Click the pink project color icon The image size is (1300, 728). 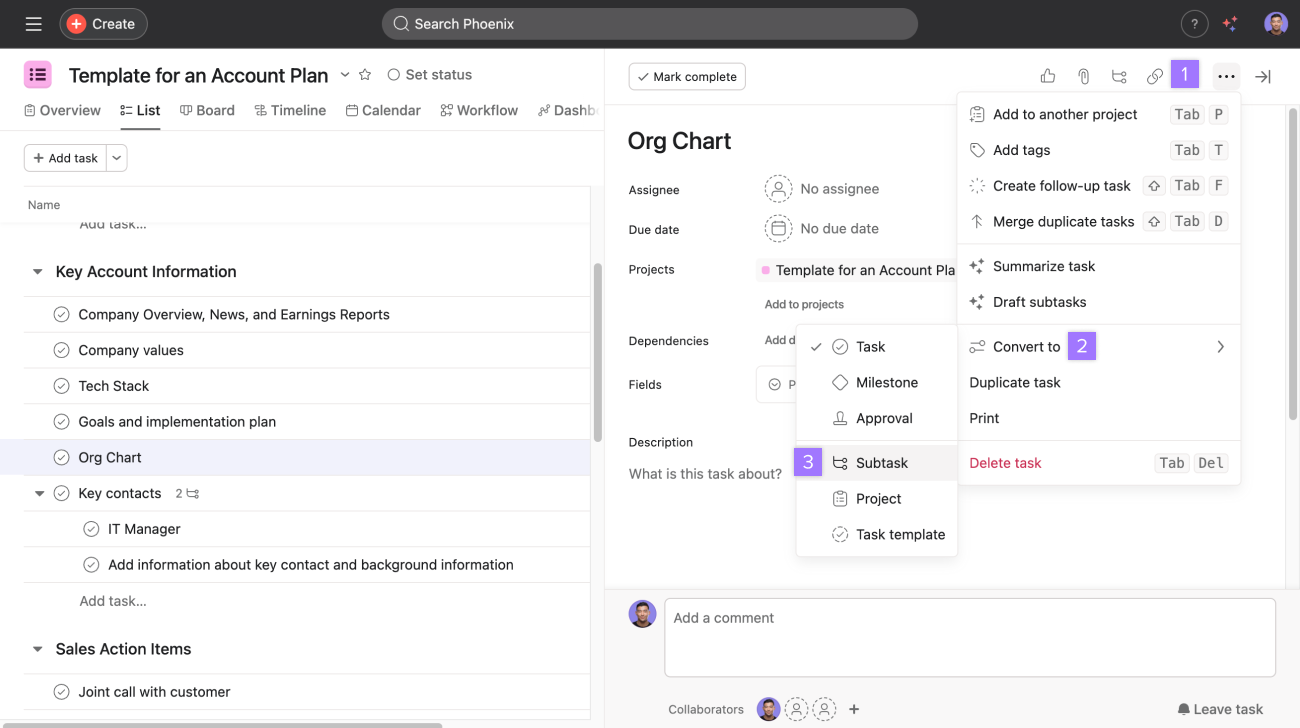38,75
